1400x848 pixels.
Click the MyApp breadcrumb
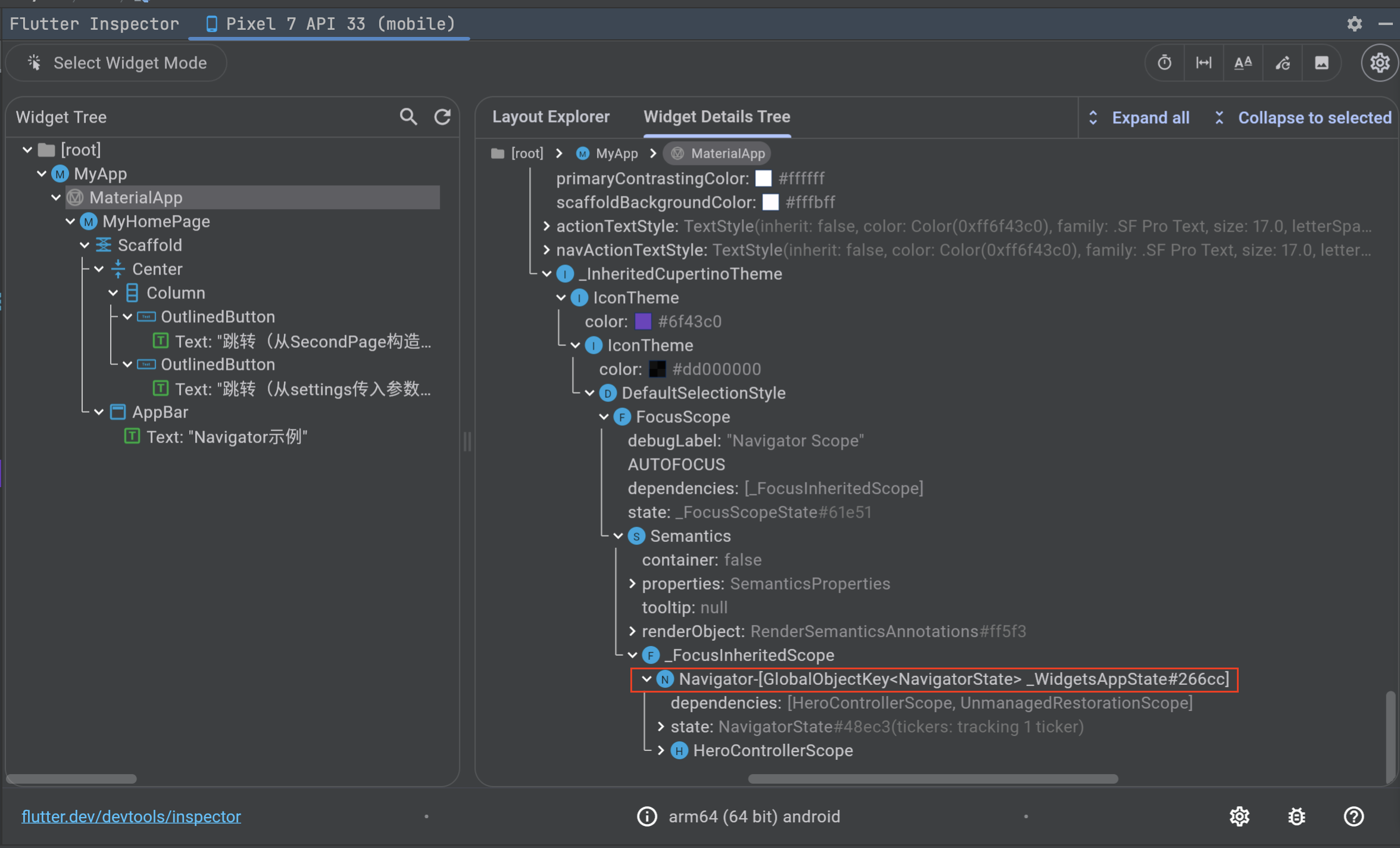click(x=607, y=154)
